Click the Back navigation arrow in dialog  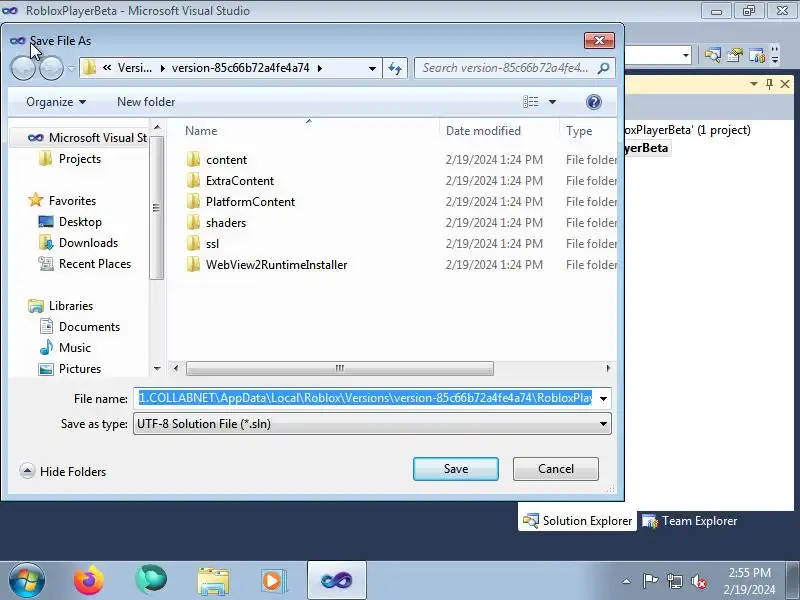[x=23, y=68]
